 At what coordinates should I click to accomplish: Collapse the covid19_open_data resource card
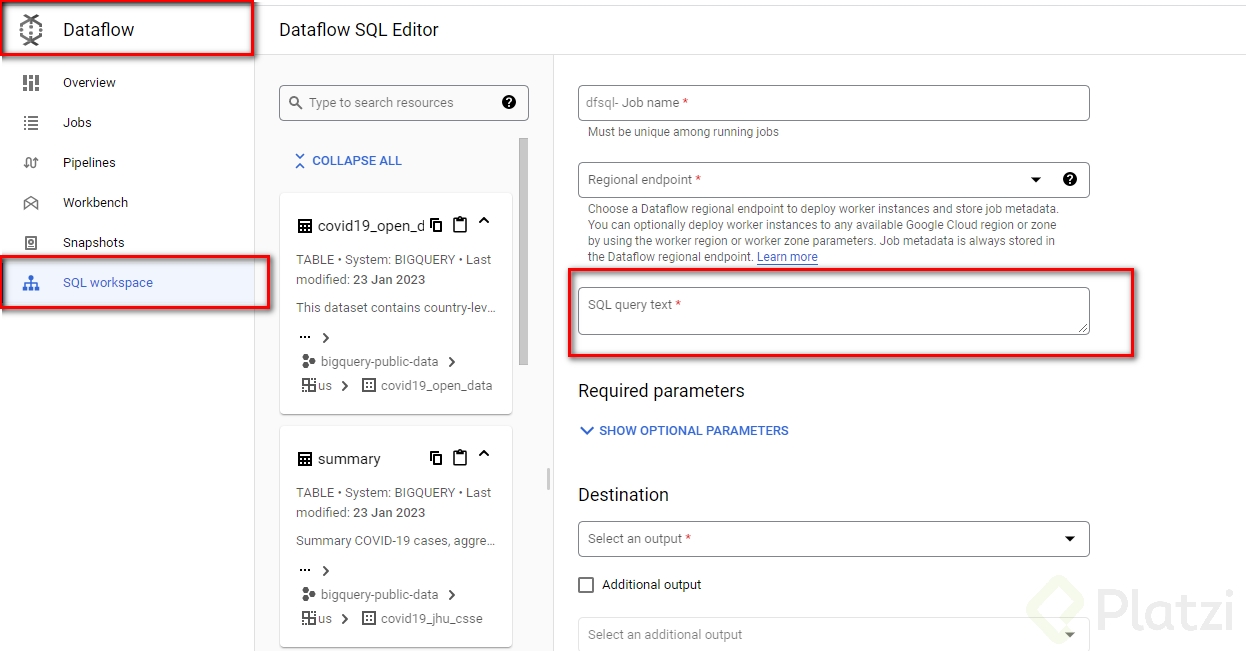point(484,222)
